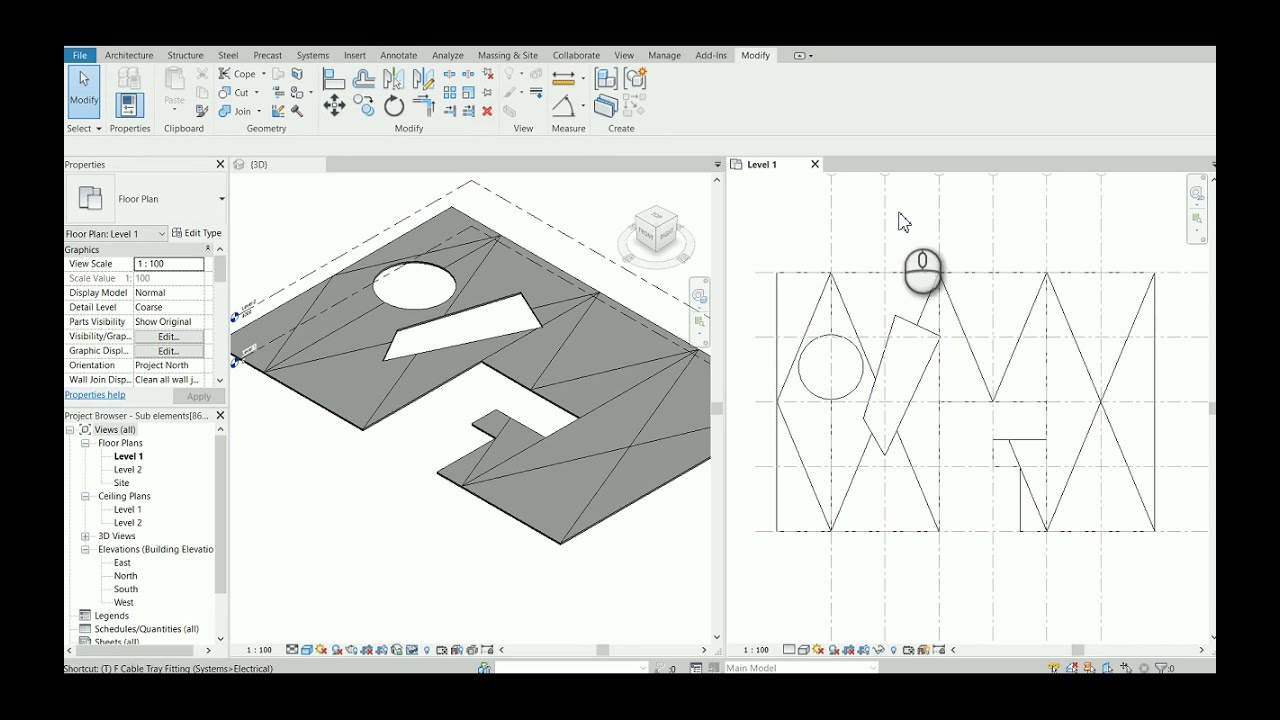This screenshot has width=1280, height=720.
Task: Click the Angular measure icon
Action: [x=564, y=106]
